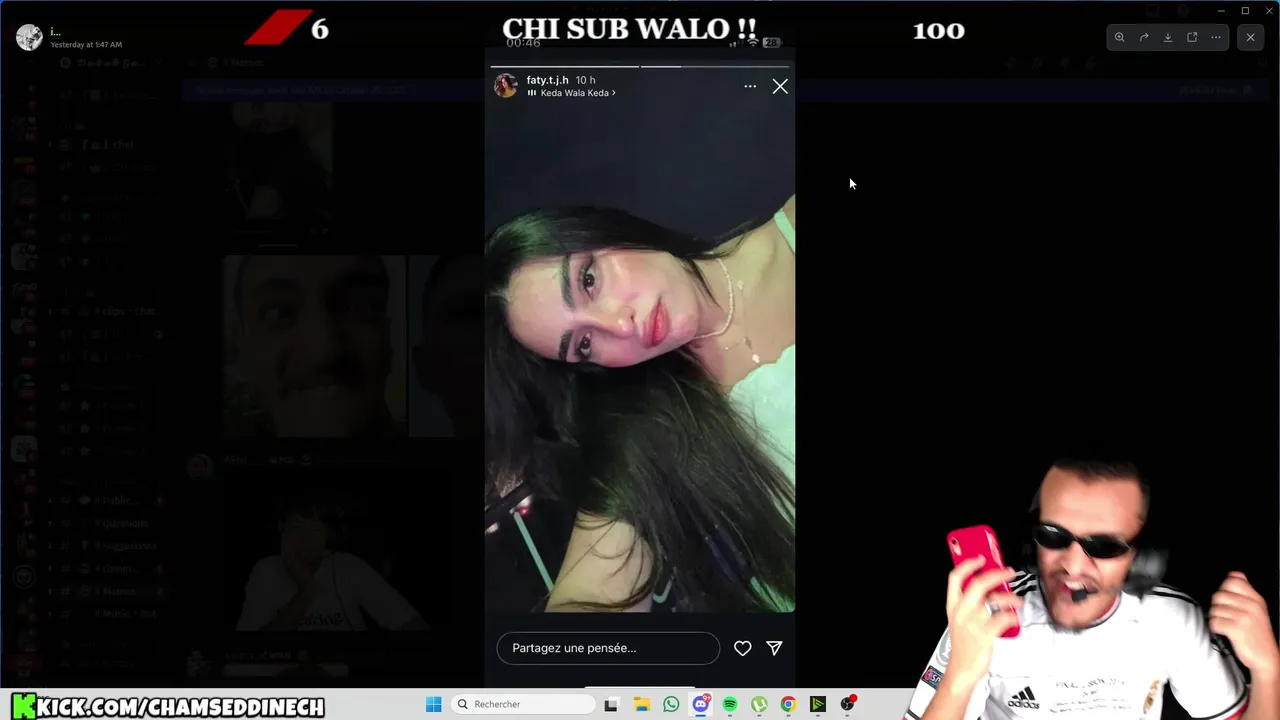Open the poster's avatar in the viewer header

coord(29,37)
